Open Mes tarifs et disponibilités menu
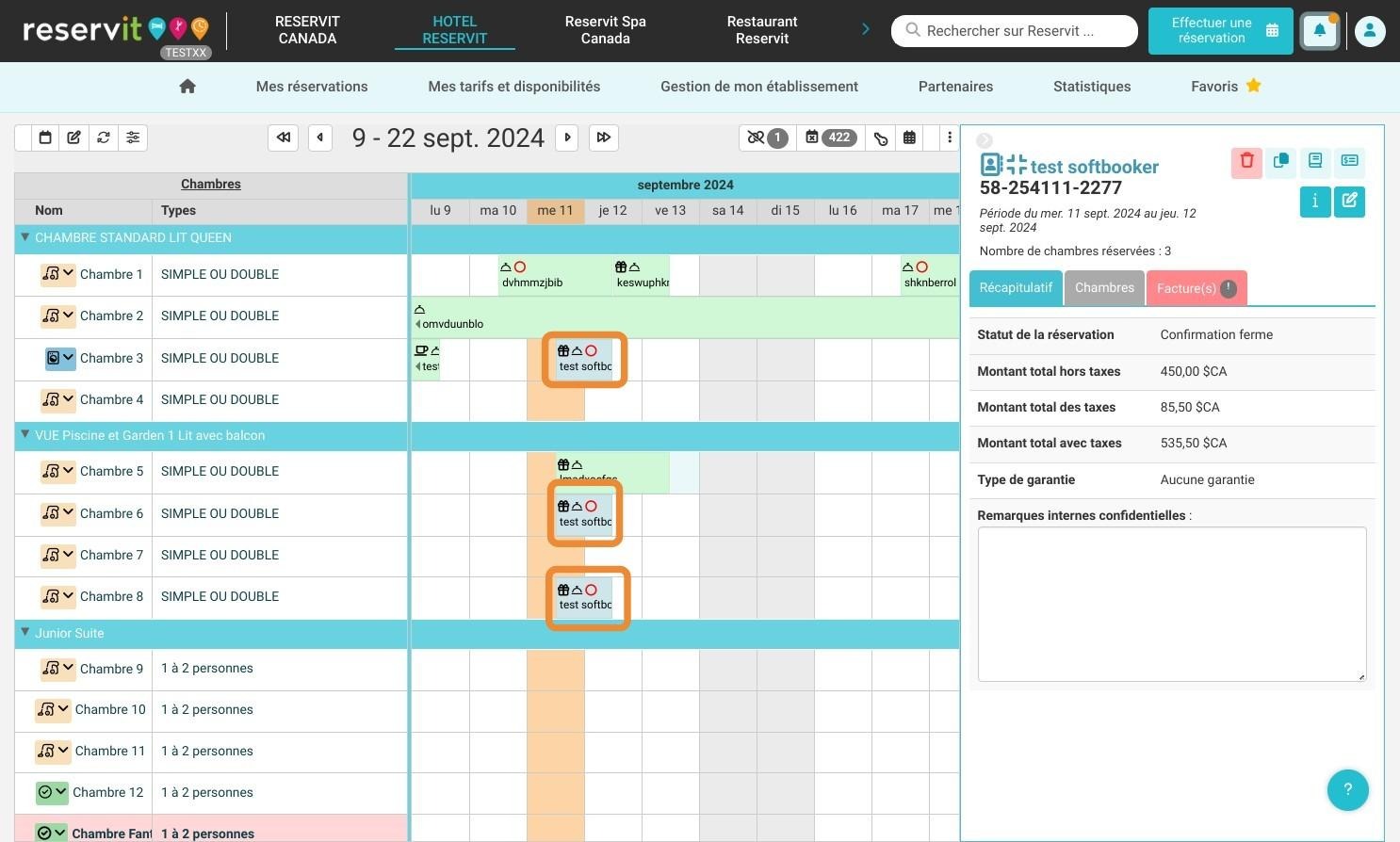Image resolution: width=1400 pixels, height=842 pixels. [514, 87]
